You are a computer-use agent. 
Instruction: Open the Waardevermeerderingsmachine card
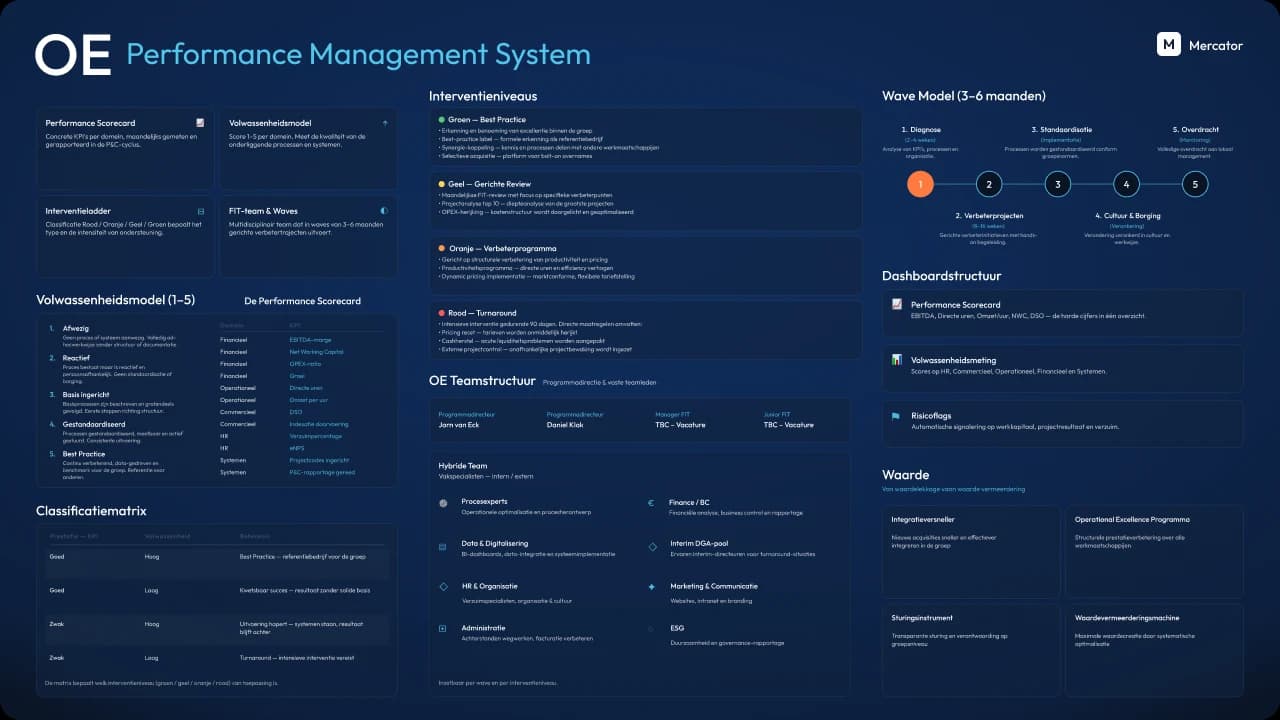coord(1154,650)
